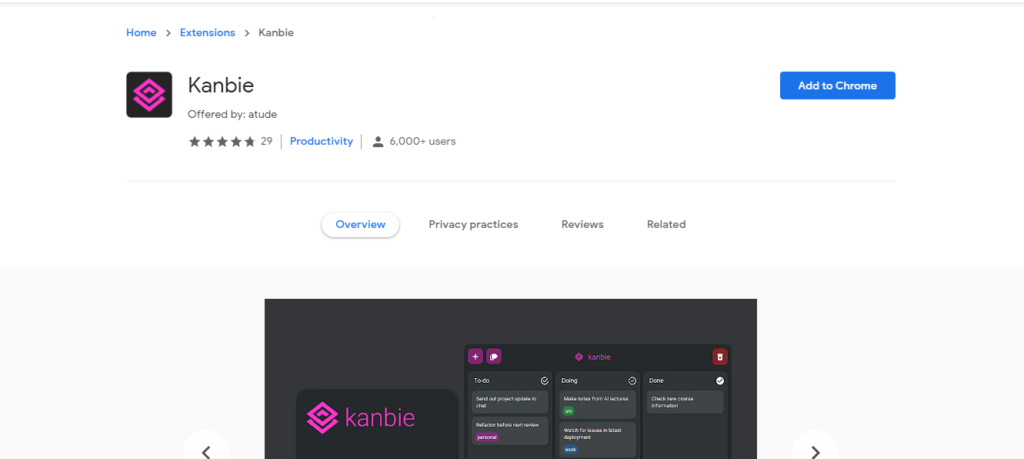Viewport: 1024px width, 459px height.
Task: Click the 'Send out project update to chat' card
Action: point(510,402)
